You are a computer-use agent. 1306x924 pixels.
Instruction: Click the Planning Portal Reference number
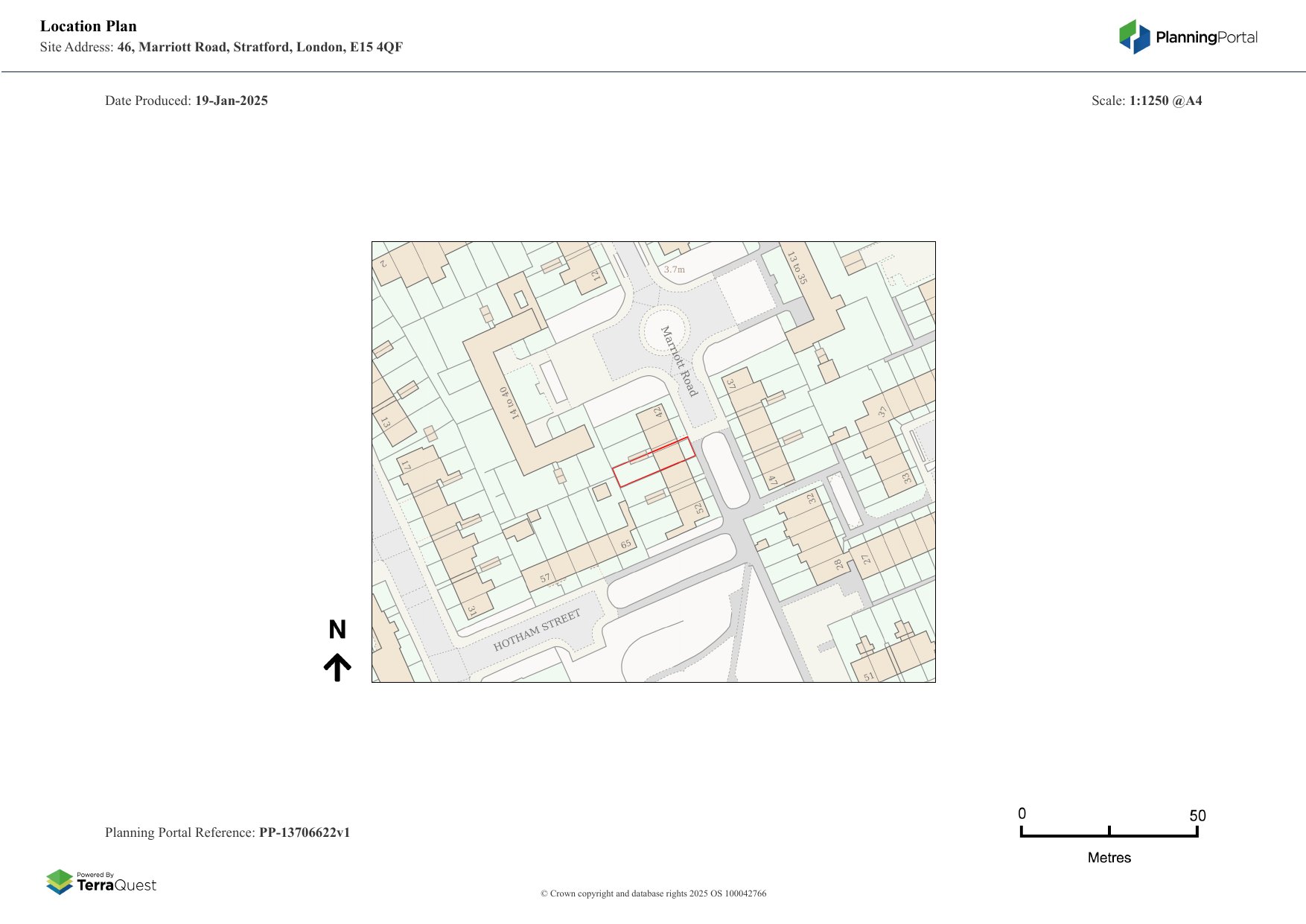304,832
